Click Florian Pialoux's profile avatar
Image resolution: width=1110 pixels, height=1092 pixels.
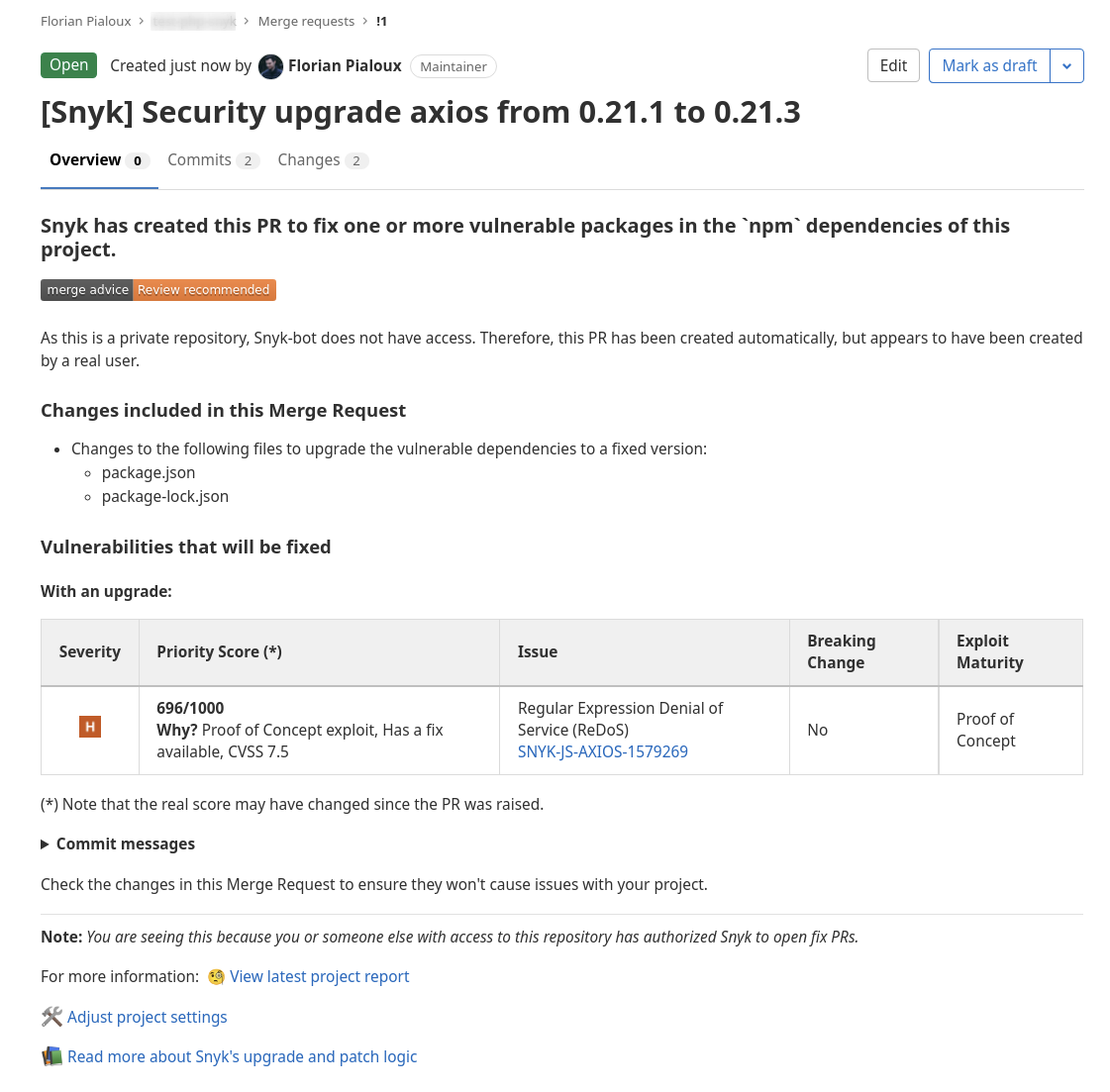coord(270,66)
